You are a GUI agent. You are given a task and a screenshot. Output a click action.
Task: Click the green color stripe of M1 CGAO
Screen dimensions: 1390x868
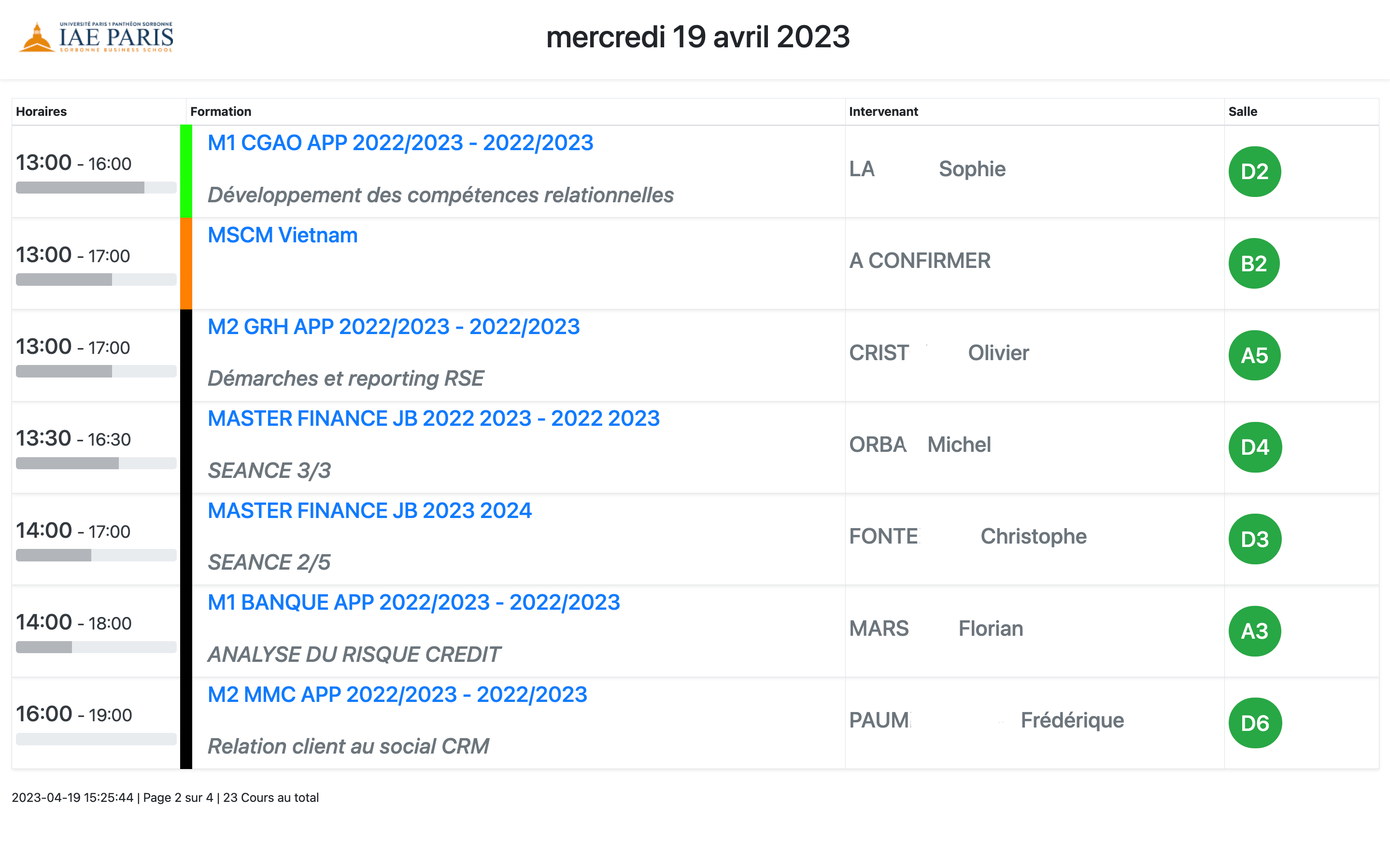pyautogui.click(x=186, y=172)
